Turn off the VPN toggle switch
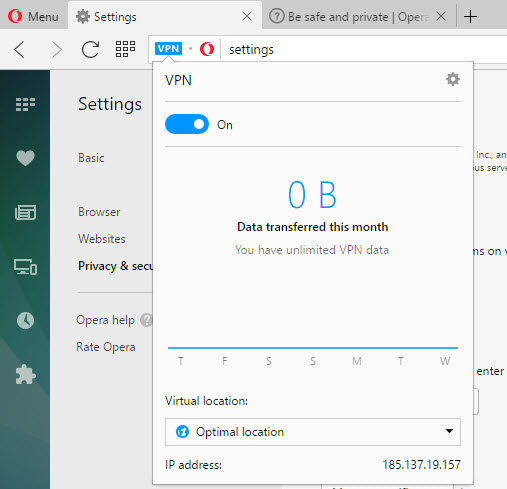 click(187, 124)
